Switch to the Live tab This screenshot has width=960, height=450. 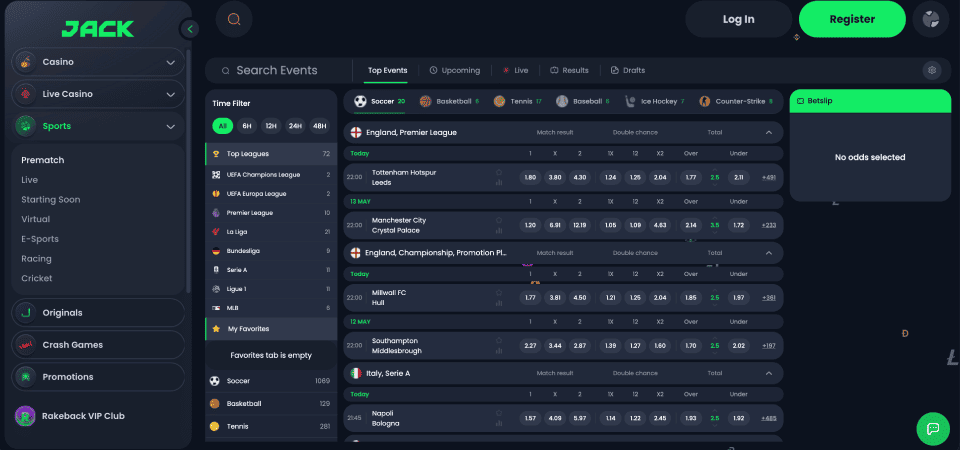[x=516, y=70]
